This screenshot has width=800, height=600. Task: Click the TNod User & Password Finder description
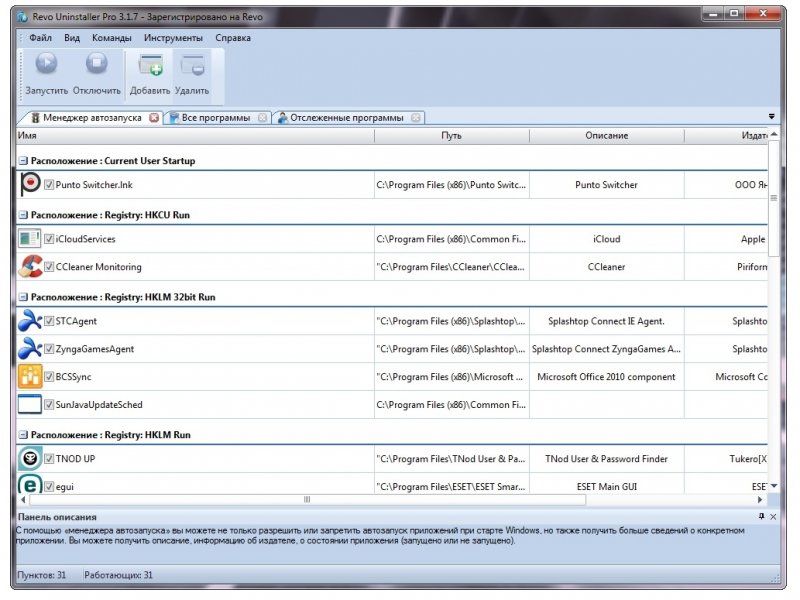pyautogui.click(x=606, y=459)
